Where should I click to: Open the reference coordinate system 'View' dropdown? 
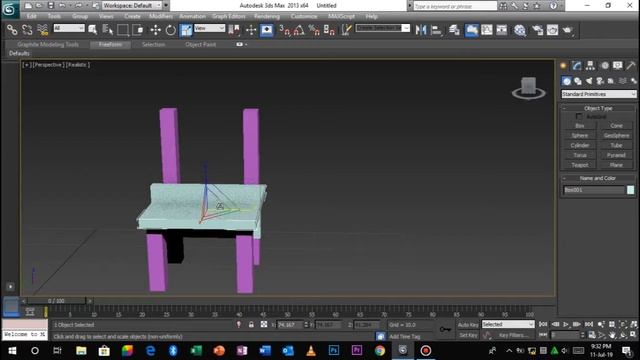209,28
